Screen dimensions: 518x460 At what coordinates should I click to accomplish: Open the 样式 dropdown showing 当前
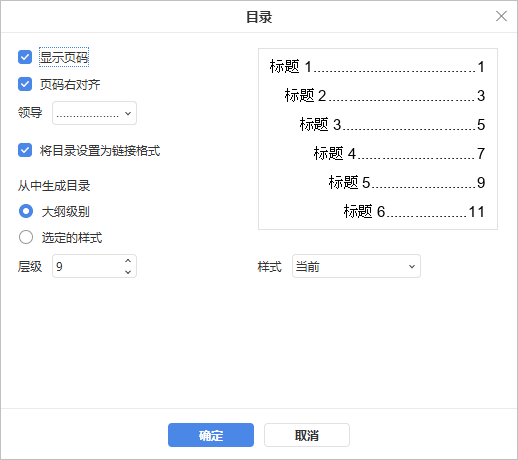coord(356,266)
